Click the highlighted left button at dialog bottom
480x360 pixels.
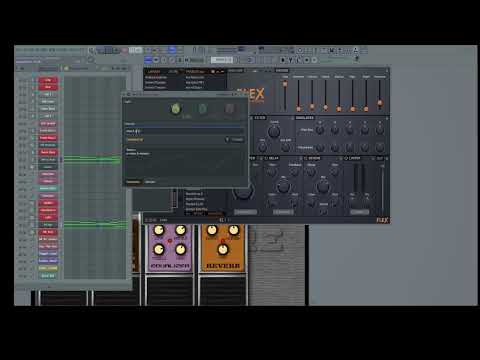[133, 182]
